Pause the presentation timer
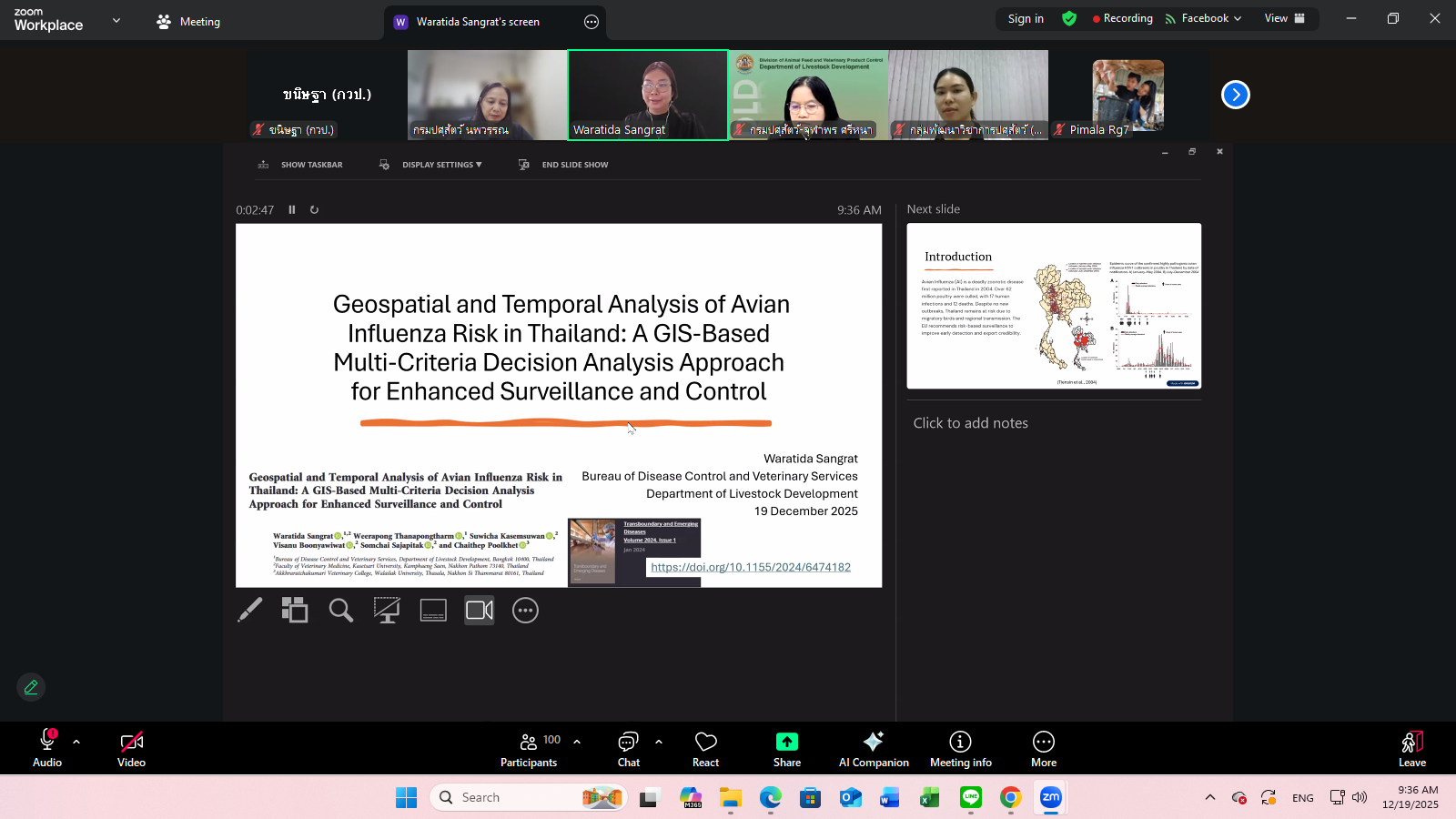Screen dimensions: 1456x819 (292, 210)
